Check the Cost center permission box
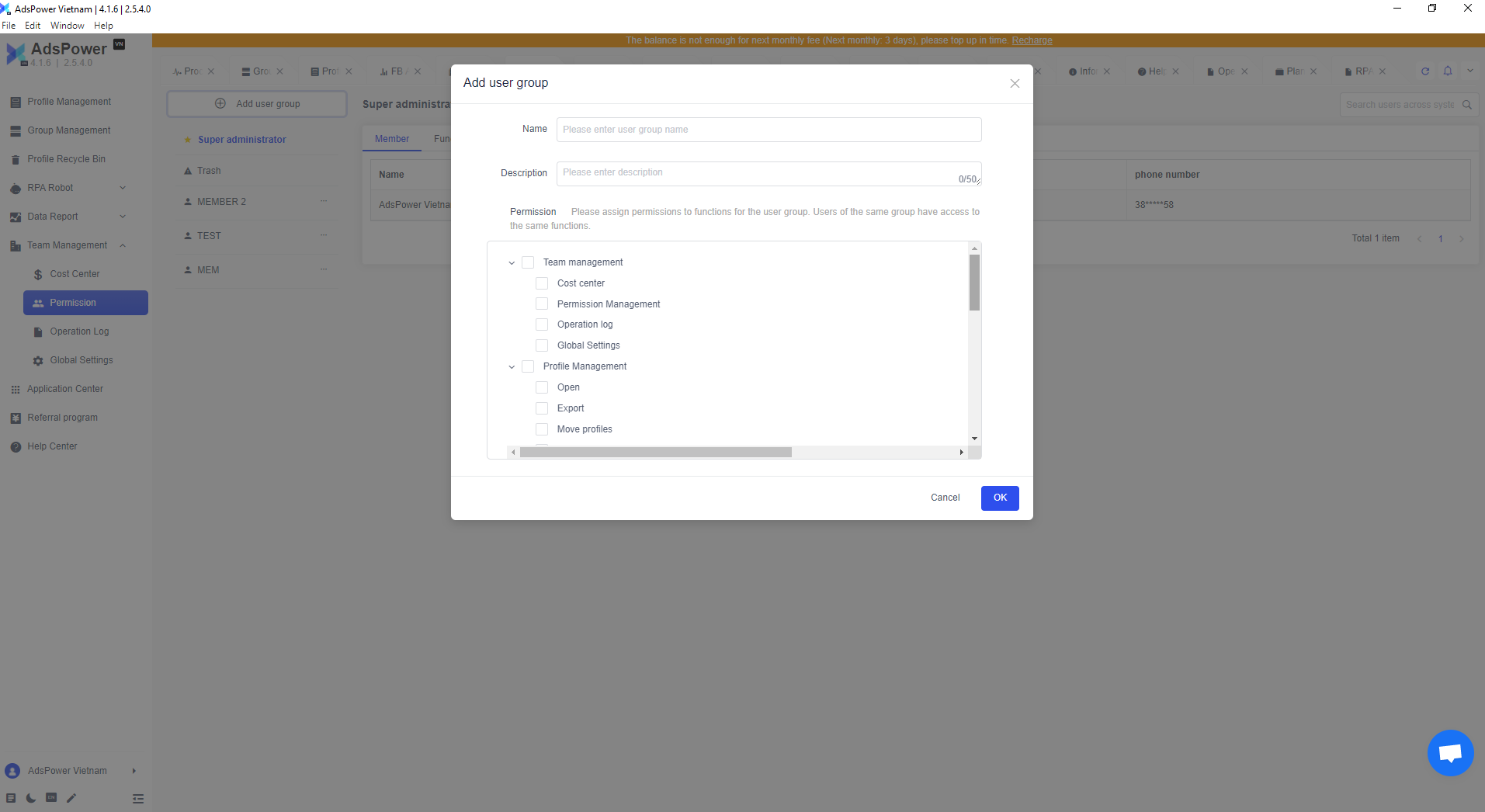Screen dimensions: 1485x812 coord(542,283)
